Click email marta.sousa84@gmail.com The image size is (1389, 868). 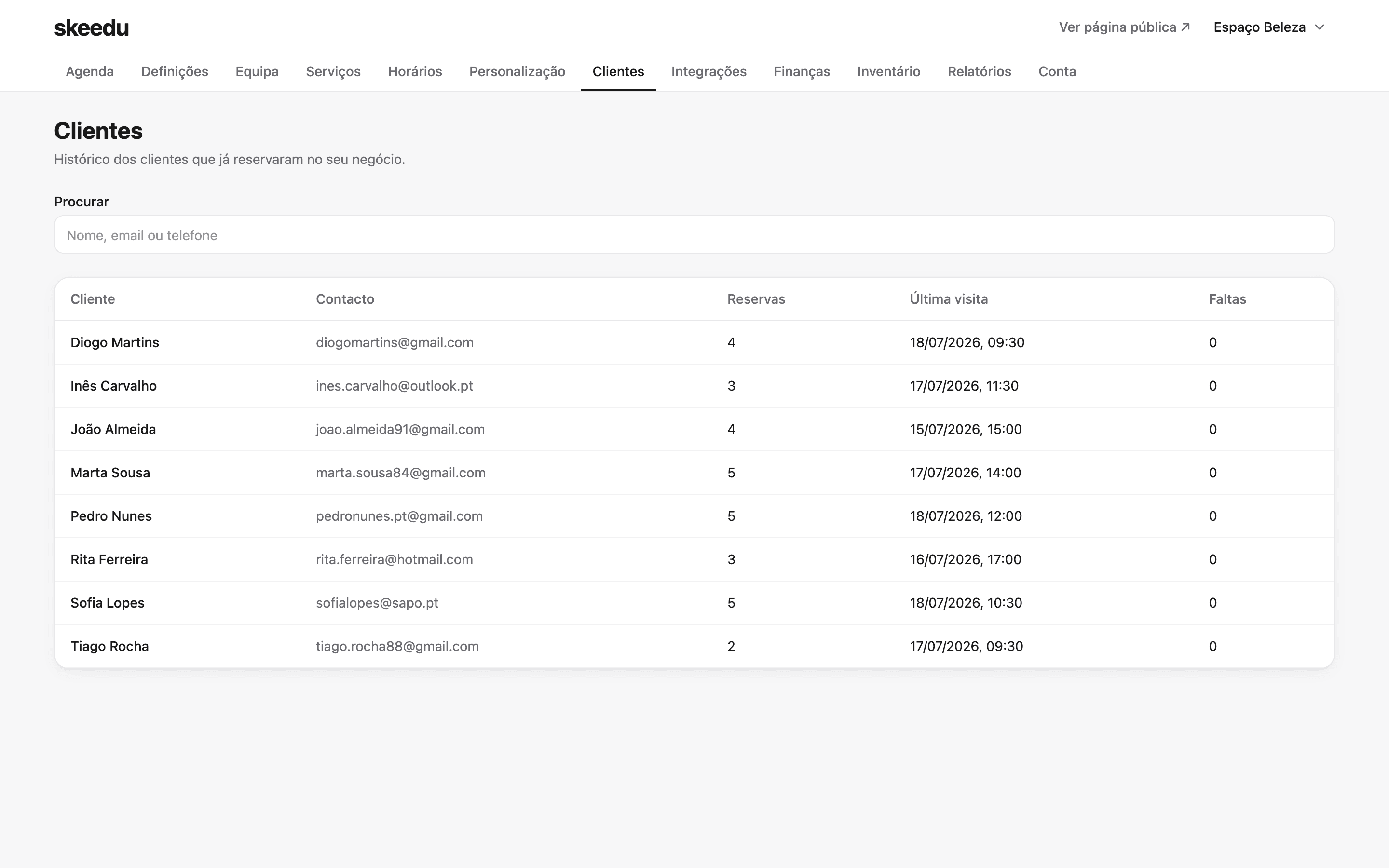401,473
